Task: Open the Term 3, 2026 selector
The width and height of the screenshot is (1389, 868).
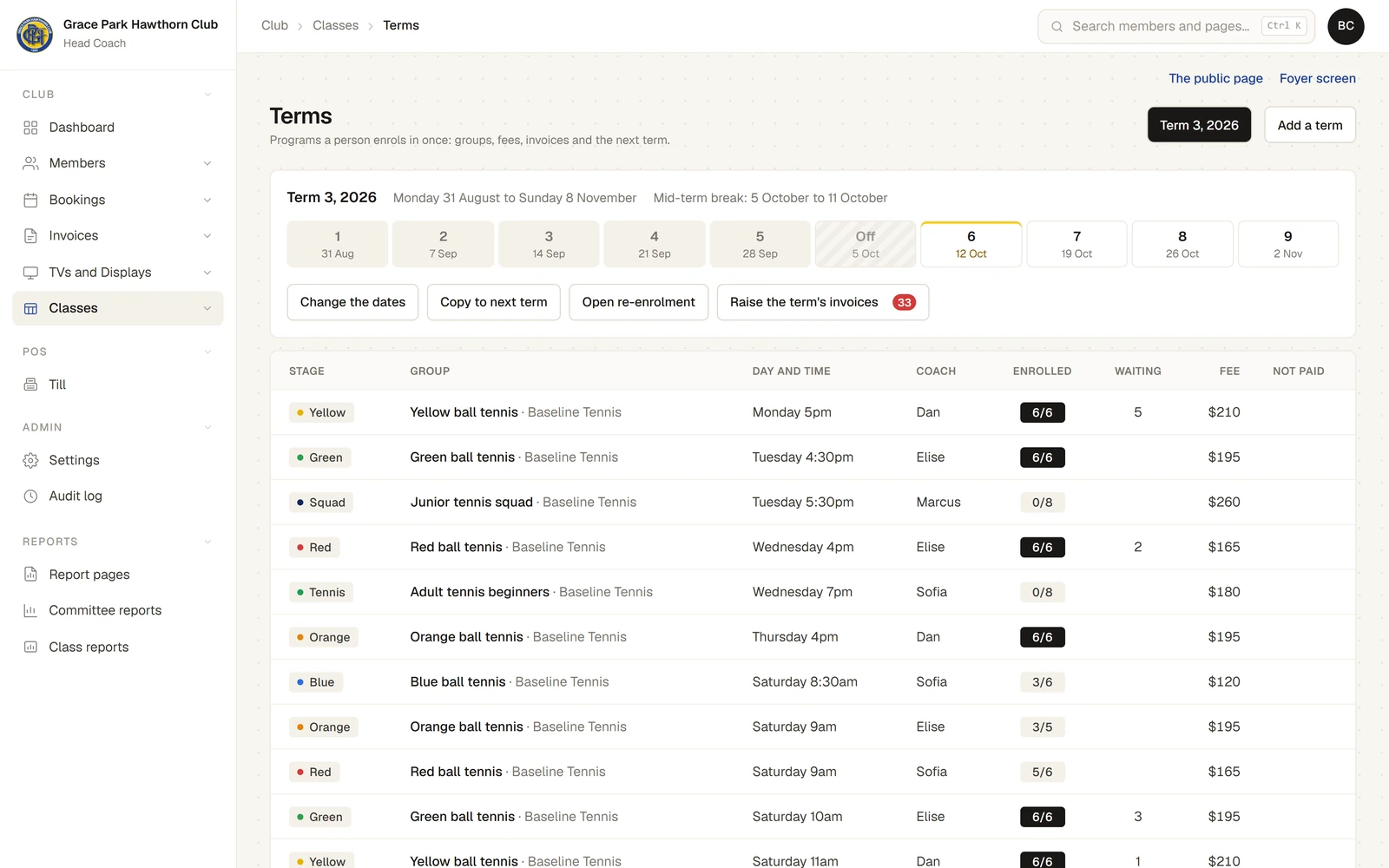Action: (1199, 125)
